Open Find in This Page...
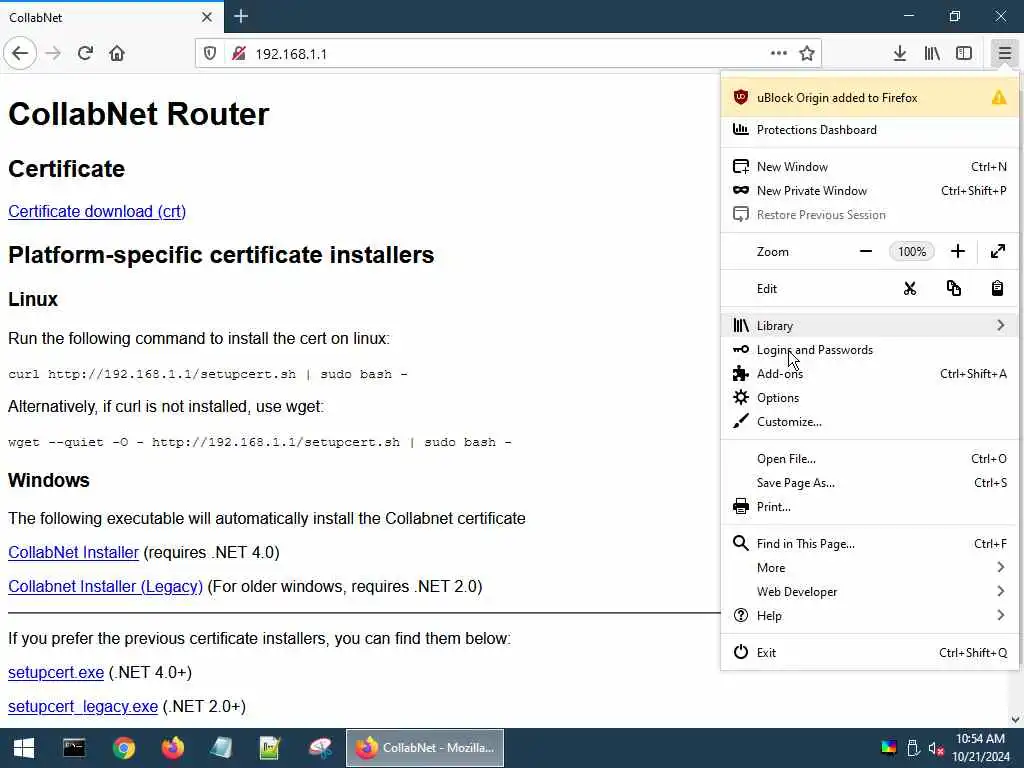Image resolution: width=1024 pixels, height=768 pixels. [870, 543]
